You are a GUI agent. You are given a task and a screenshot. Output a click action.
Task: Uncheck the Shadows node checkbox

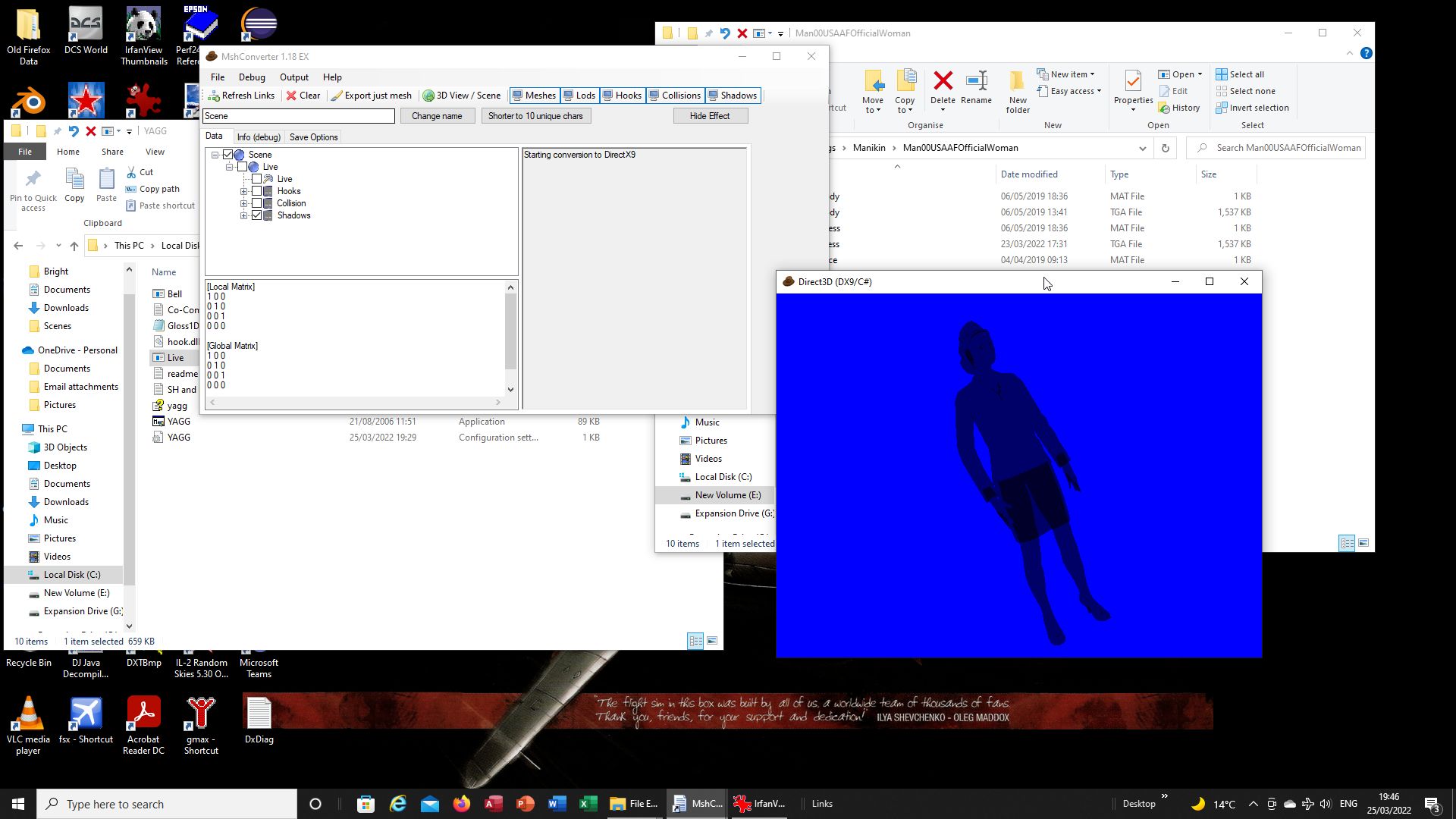pos(256,215)
